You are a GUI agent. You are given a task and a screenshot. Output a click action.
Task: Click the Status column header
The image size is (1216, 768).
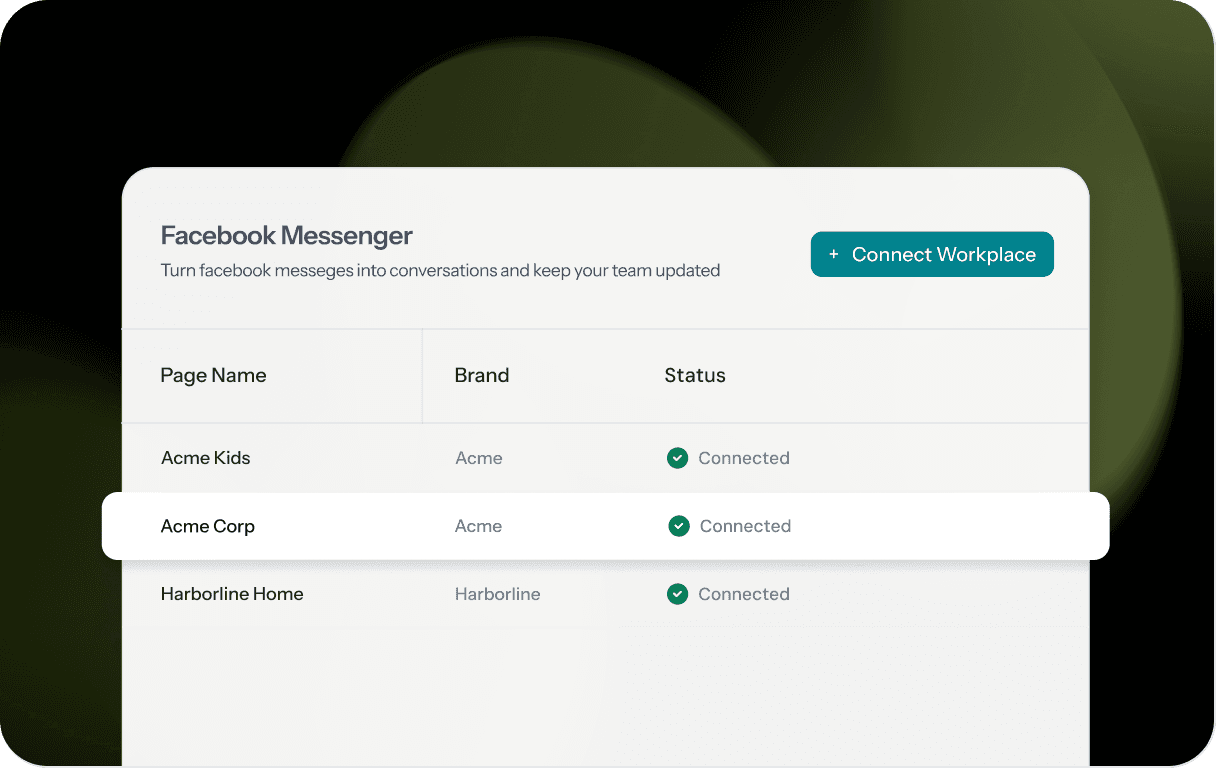pos(695,376)
